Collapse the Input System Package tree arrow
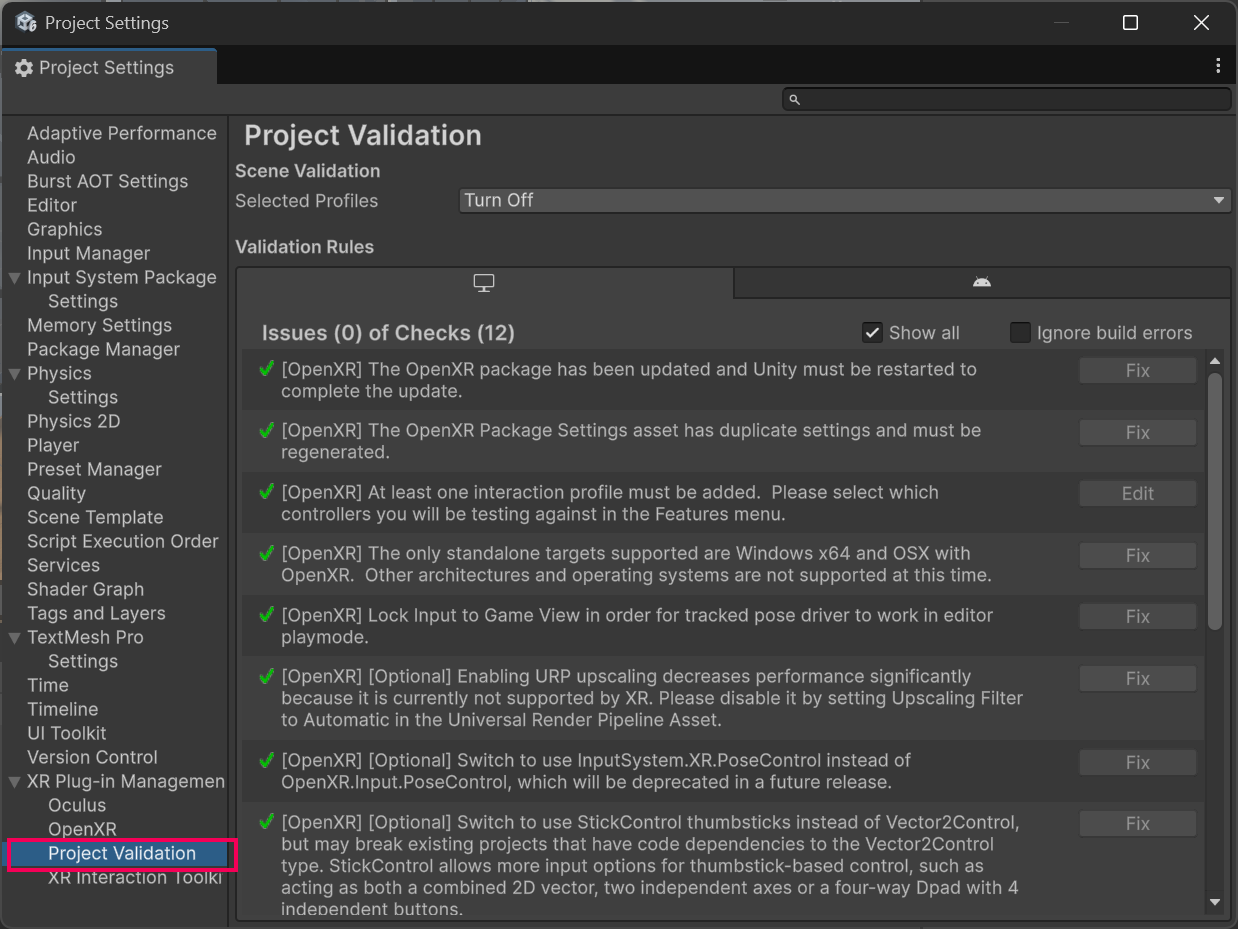 [x=15, y=278]
